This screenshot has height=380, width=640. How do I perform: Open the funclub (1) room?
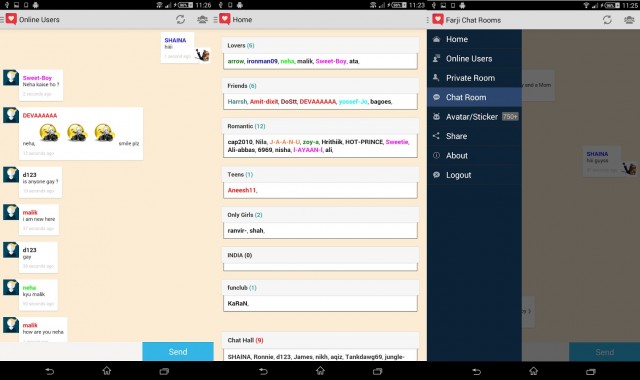[x=320, y=287]
